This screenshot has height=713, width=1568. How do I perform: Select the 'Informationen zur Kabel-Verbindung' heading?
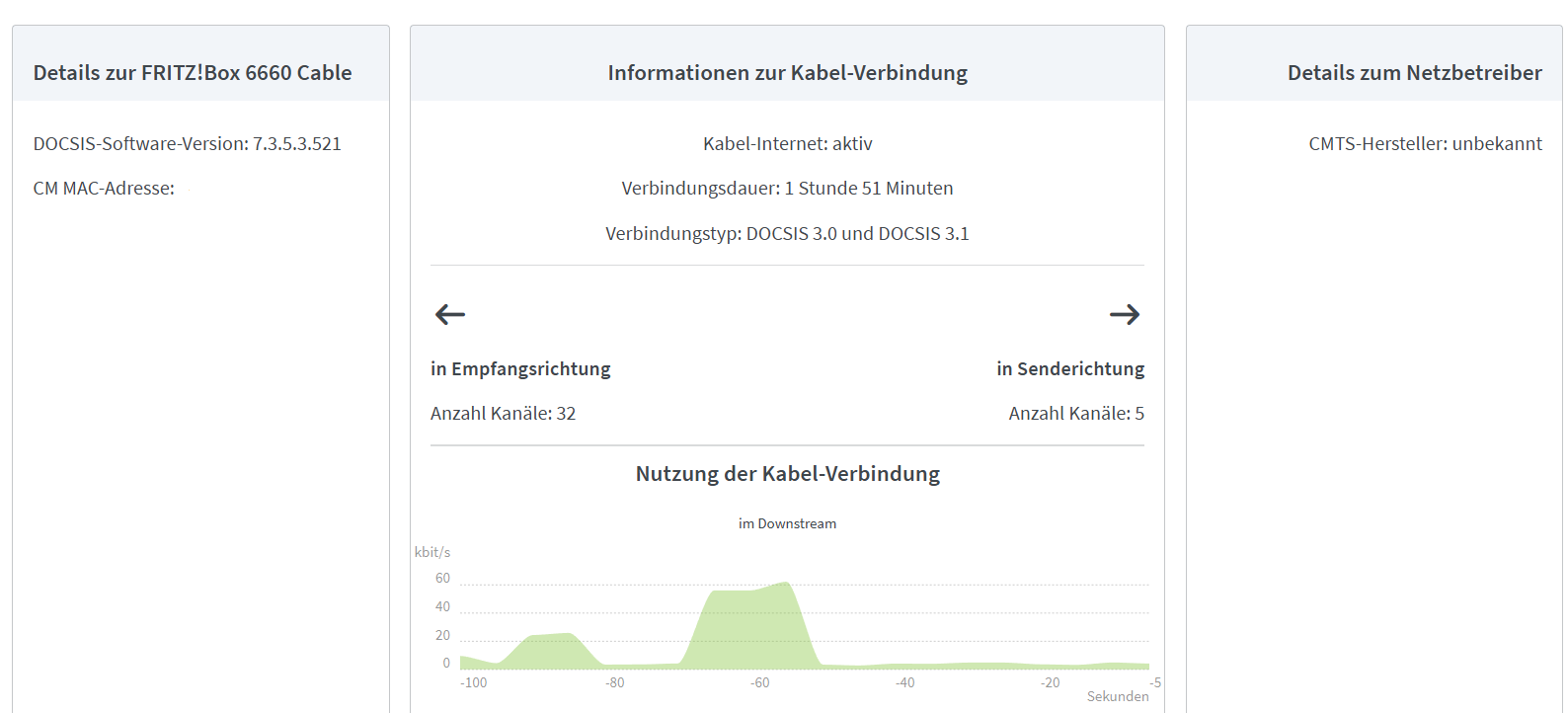(788, 73)
